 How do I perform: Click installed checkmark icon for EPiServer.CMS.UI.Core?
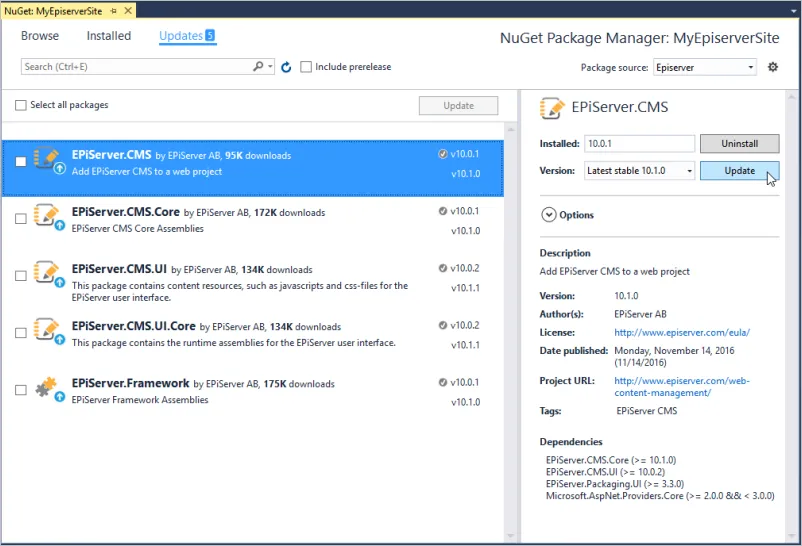click(x=443, y=325)
